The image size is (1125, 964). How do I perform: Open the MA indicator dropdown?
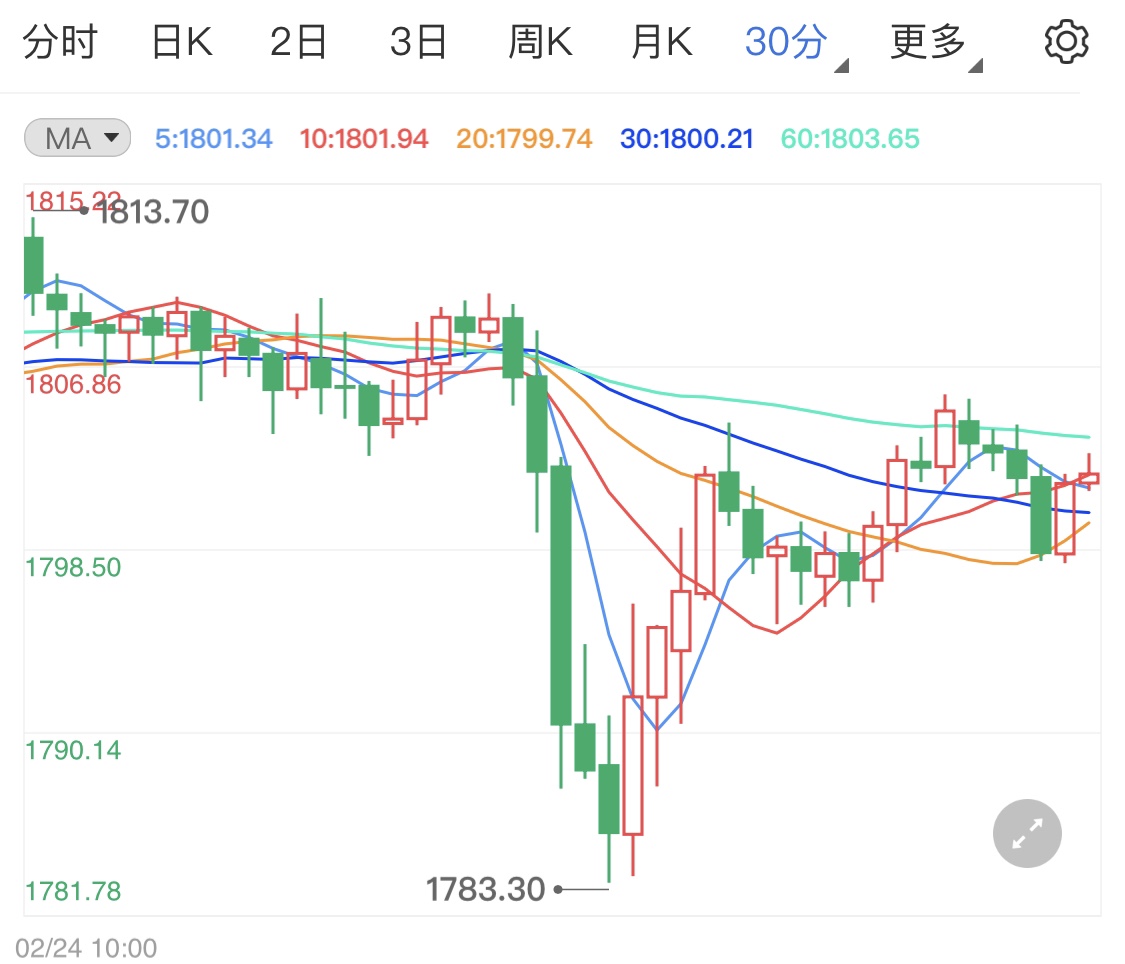(76, 139)
